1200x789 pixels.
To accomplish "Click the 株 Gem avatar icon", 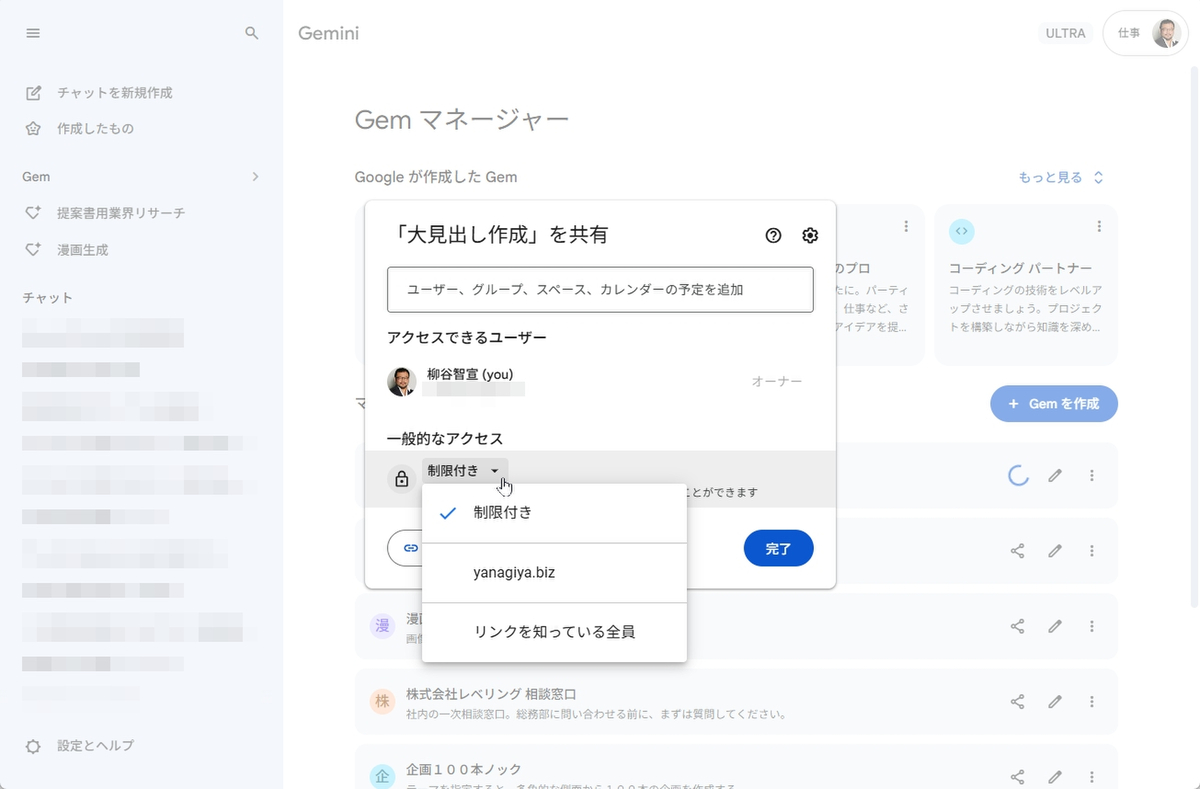I will [382, 702].
